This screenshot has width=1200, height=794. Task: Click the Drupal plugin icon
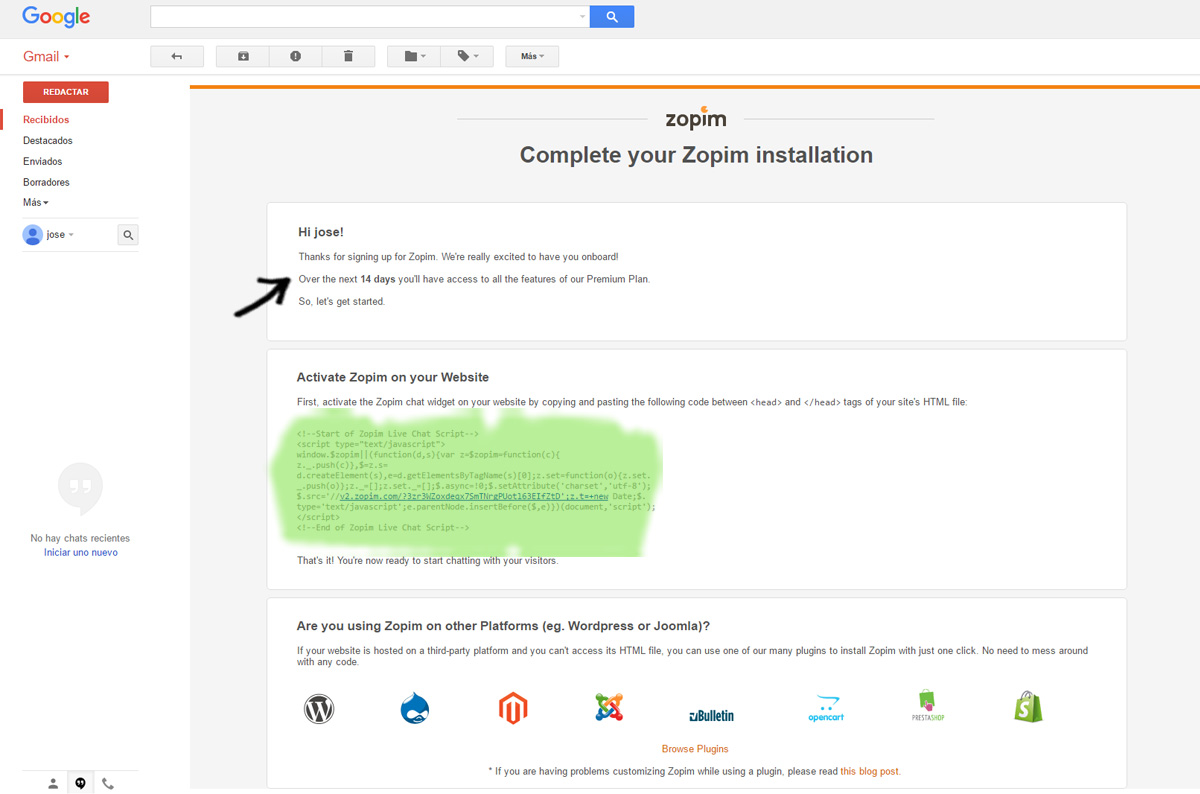click(x=414, y=709)
